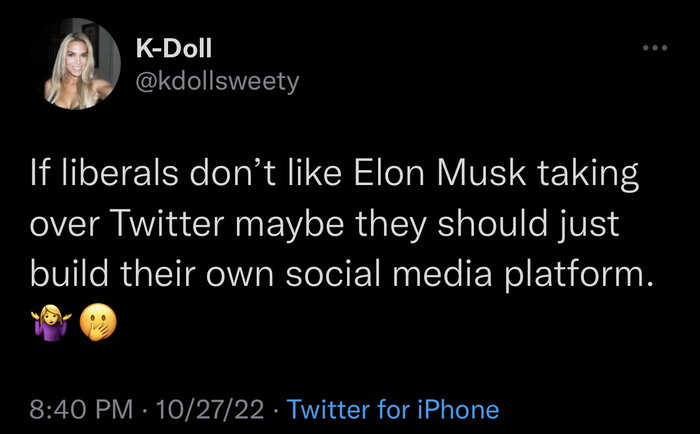Open the three-dot more options menu
This screenshot has height=434, width=700.
click(x=654, y=47)
